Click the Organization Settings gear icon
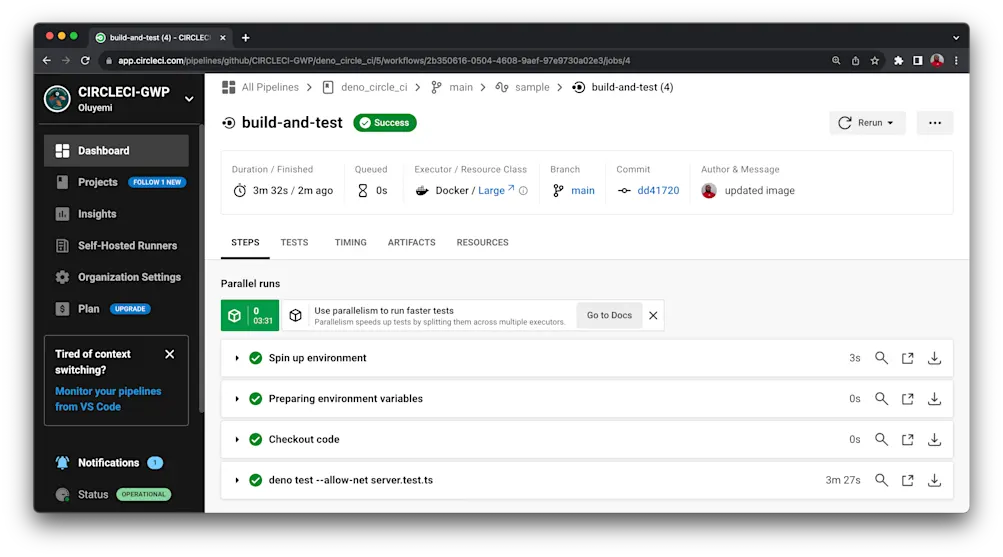Viewport: 1003px width, 557px height. [62, 277]
